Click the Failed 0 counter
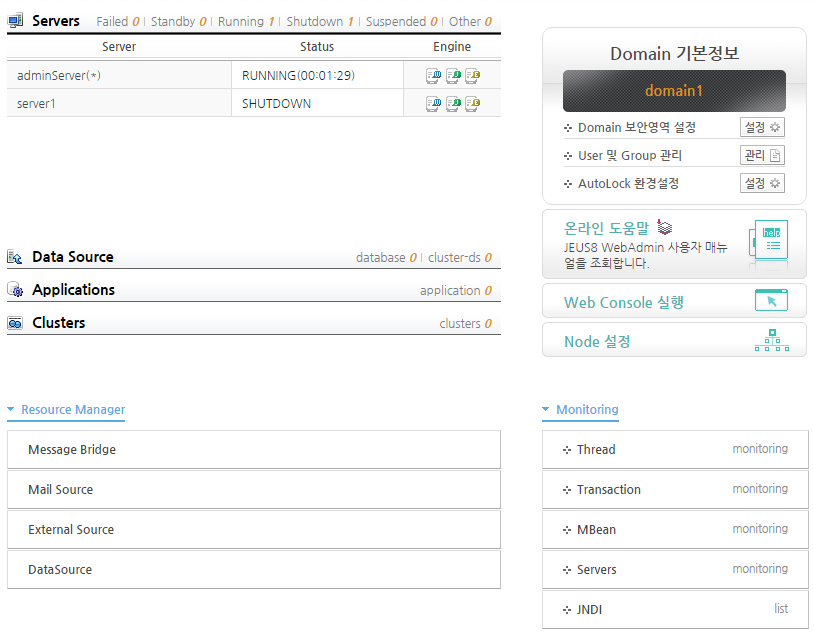 tap(118, 22)
